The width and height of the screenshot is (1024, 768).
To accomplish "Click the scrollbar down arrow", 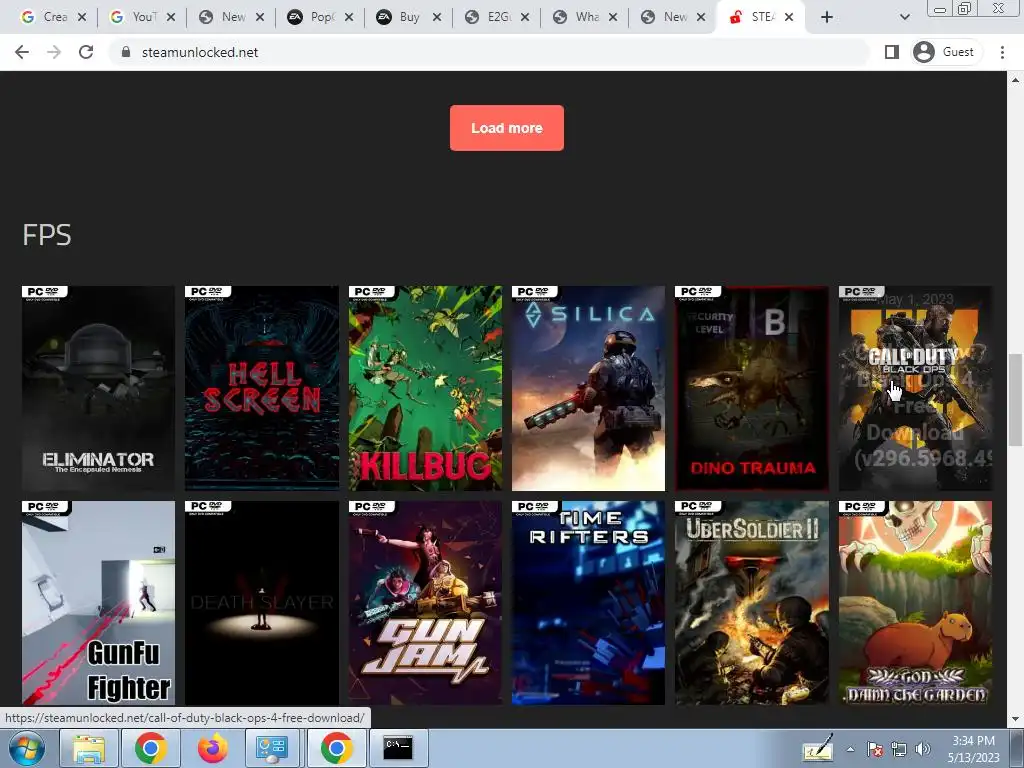I will 1015,719.
